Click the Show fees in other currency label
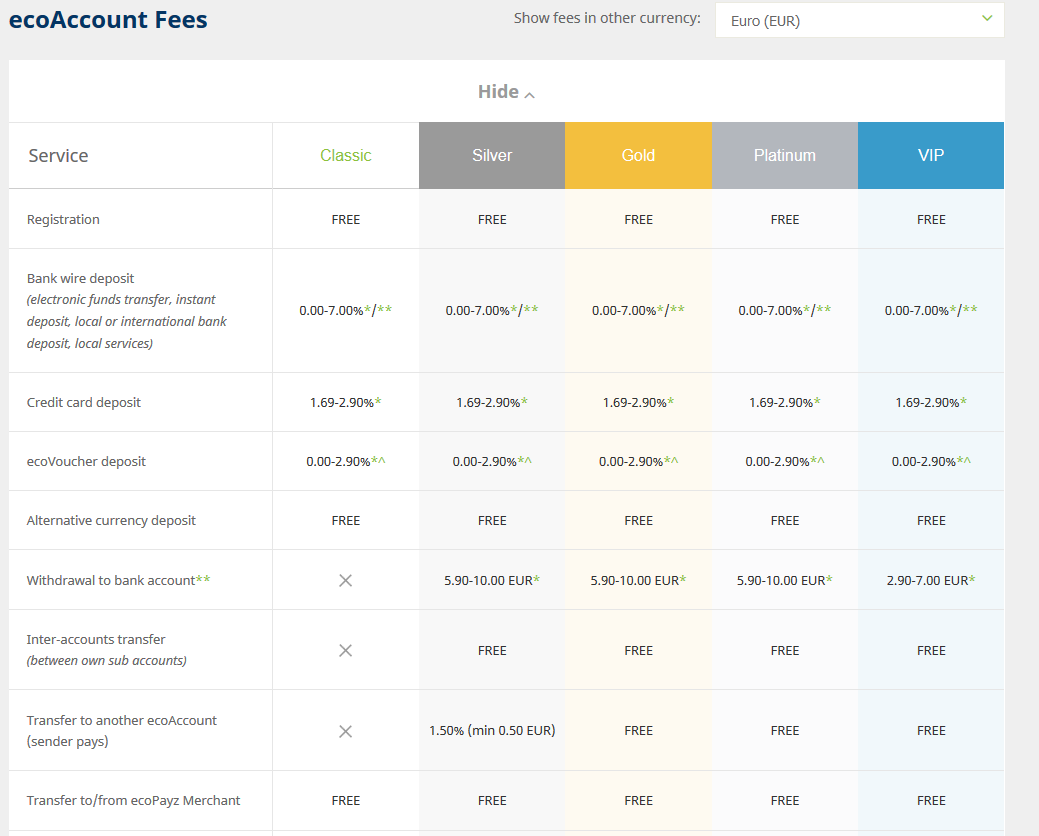Viewport: 1039px width, 836px height. coord(607,19)
